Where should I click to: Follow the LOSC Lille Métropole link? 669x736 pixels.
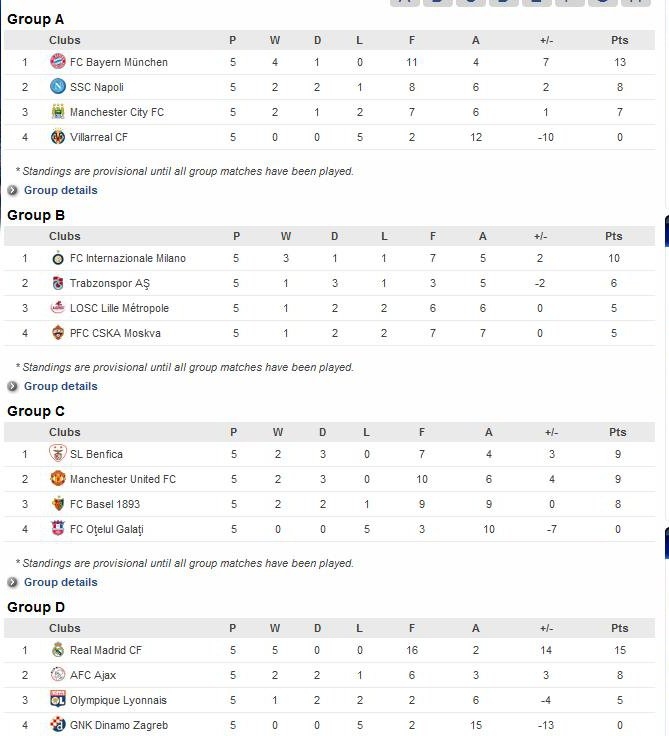(x=119, y=308)
